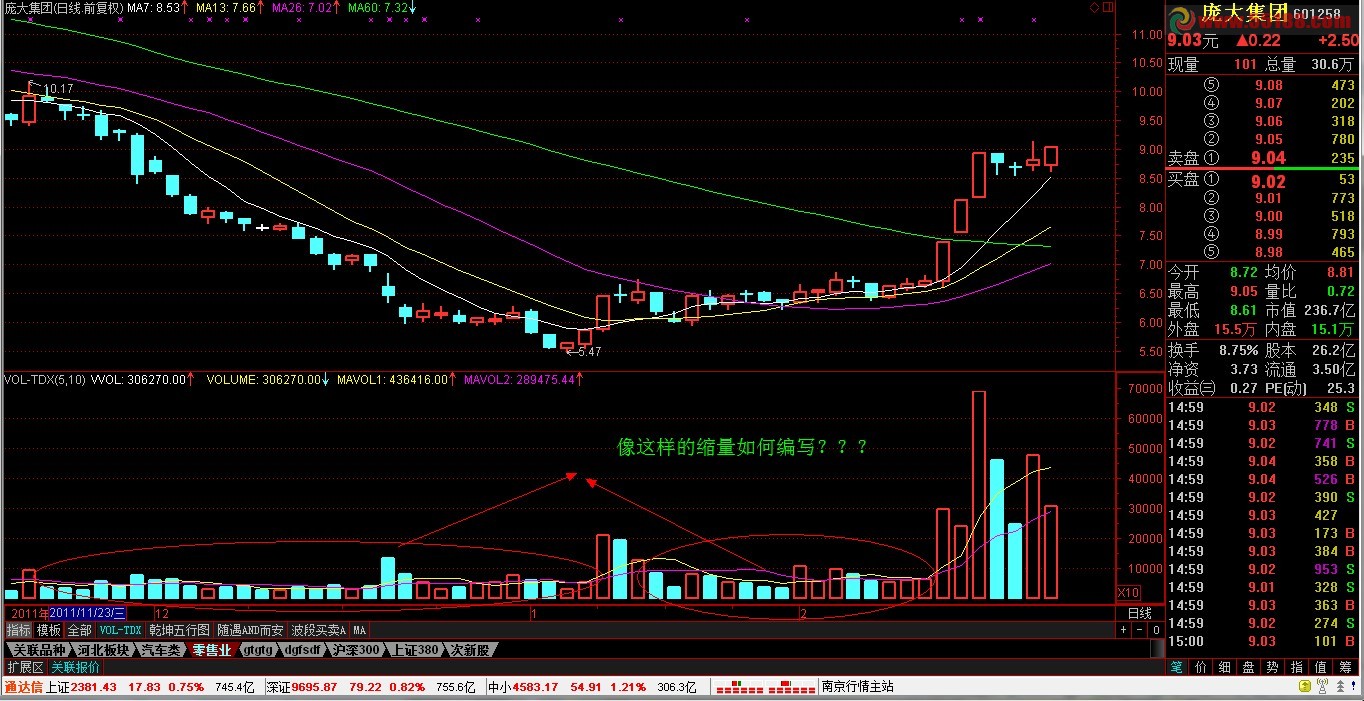The width and height of the screenshot is (1364, 701).
Task: Switch to the gtgtg tab
Action: pyautogui.click(x=258, y=649)
